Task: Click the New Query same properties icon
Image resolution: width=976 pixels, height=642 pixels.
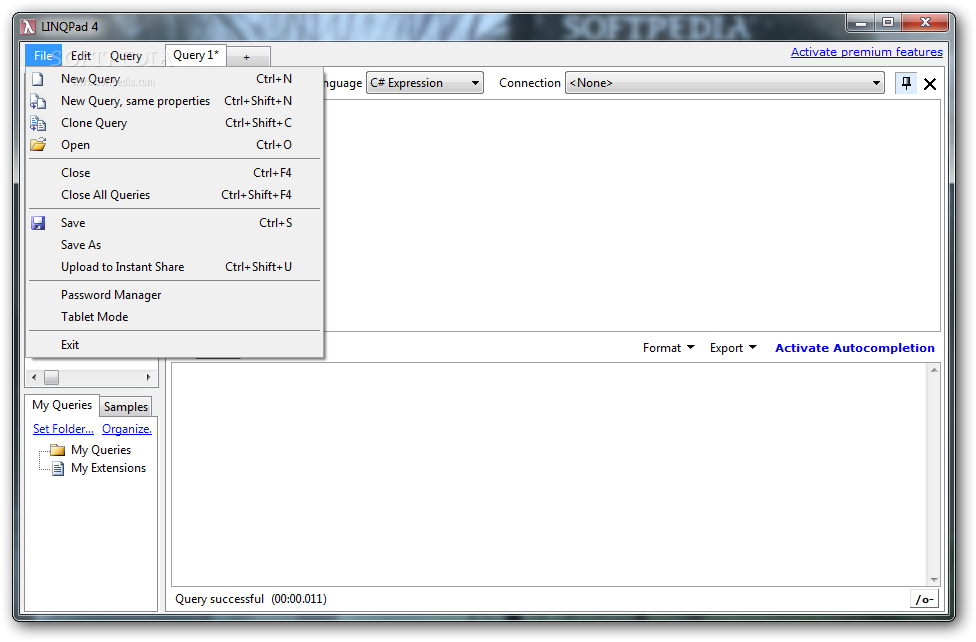Action: point(38,101)
